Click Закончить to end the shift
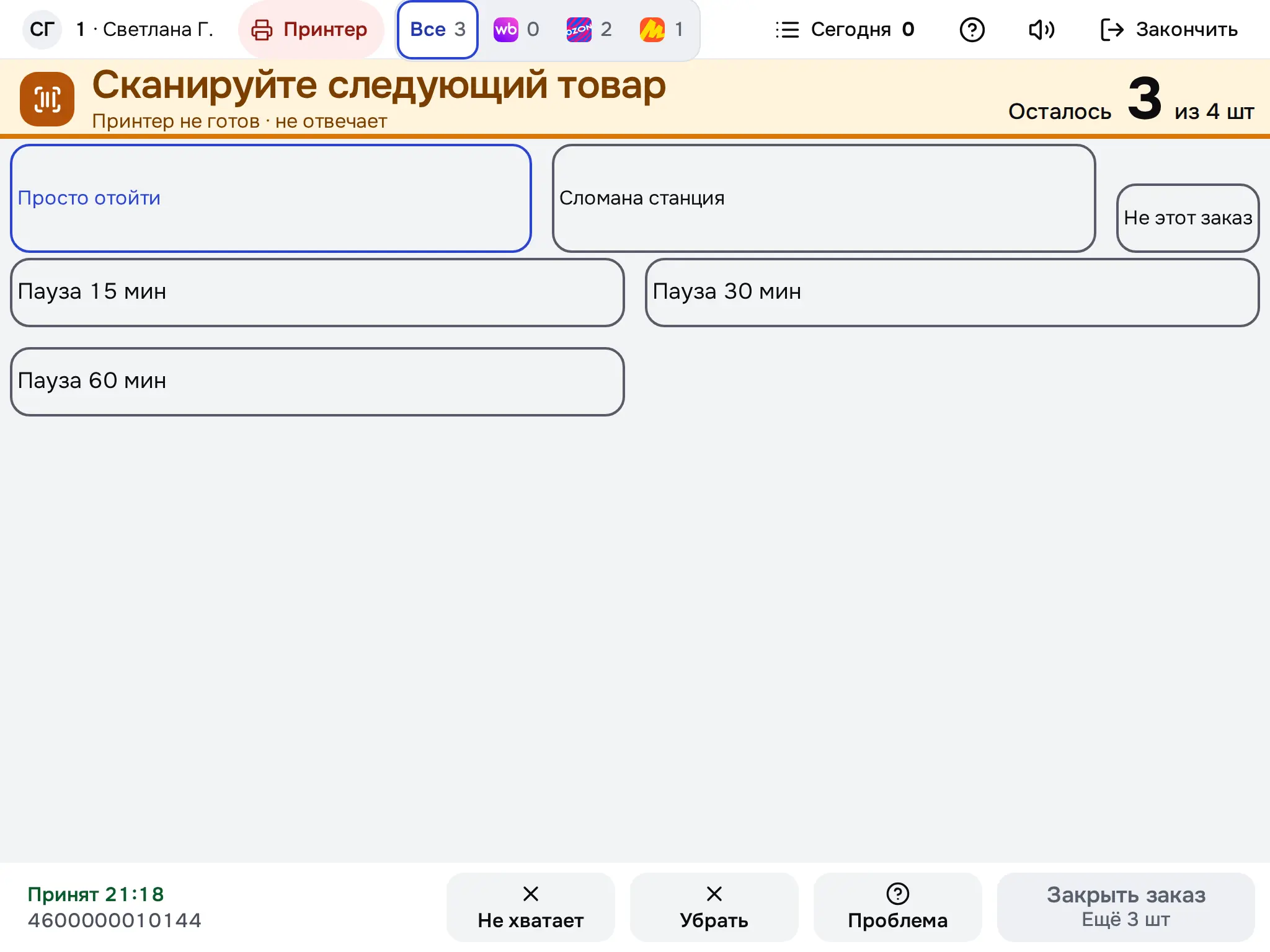 (x=1168, y=30)
